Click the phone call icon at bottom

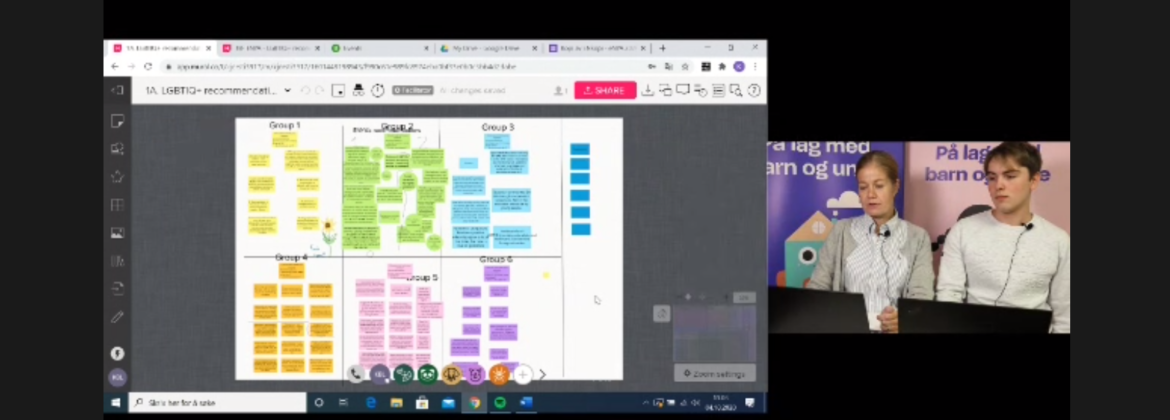tap(356, 374)
